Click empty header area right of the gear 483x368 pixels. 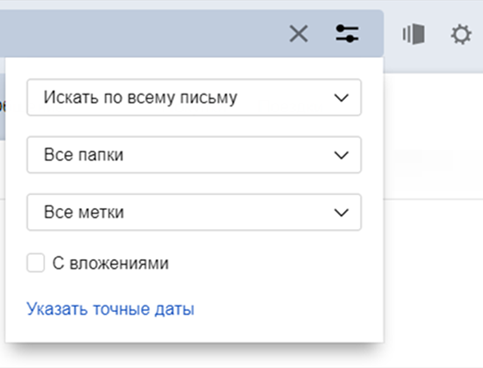(479, 33)
